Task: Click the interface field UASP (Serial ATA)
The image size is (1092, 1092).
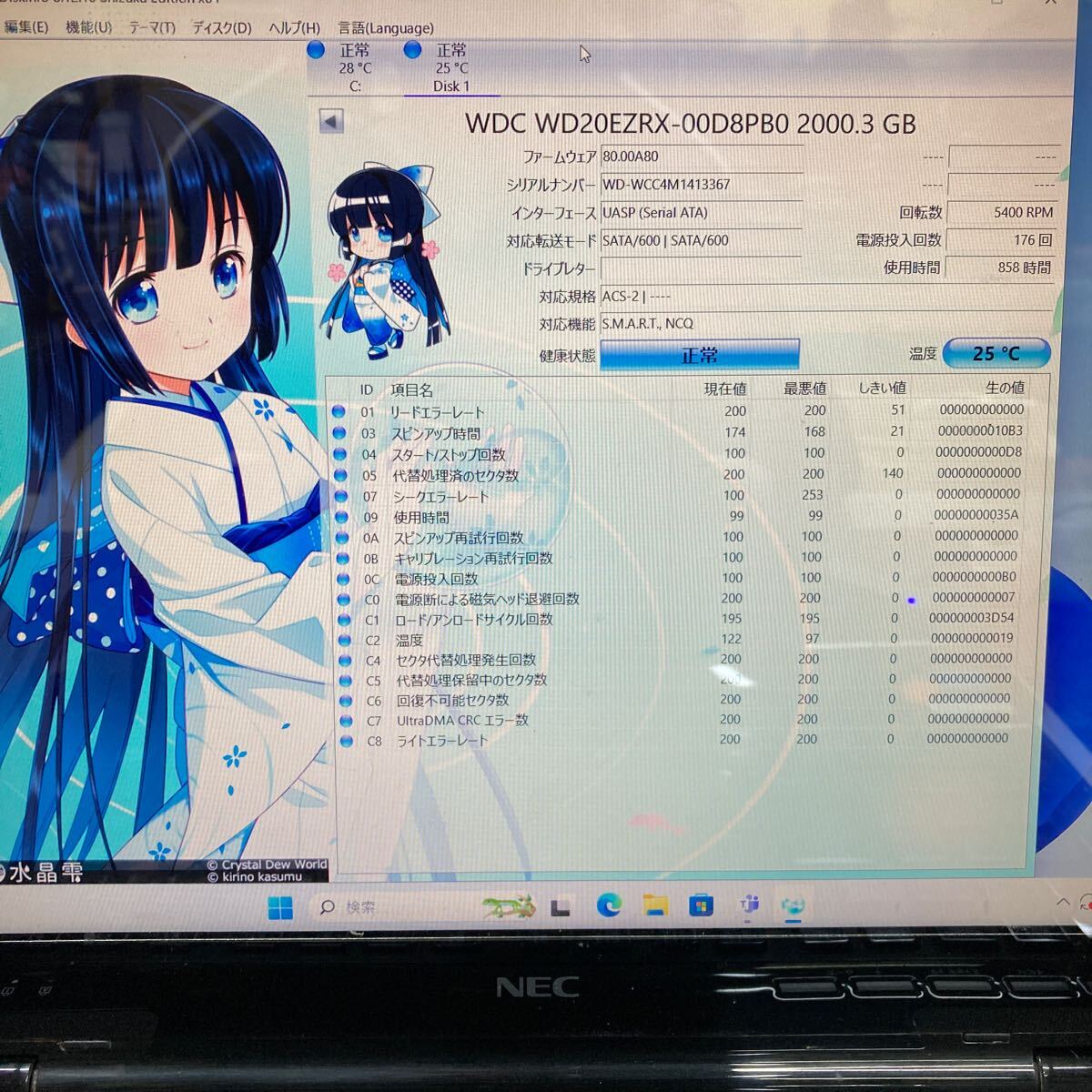Action: (x=702, y=213)
